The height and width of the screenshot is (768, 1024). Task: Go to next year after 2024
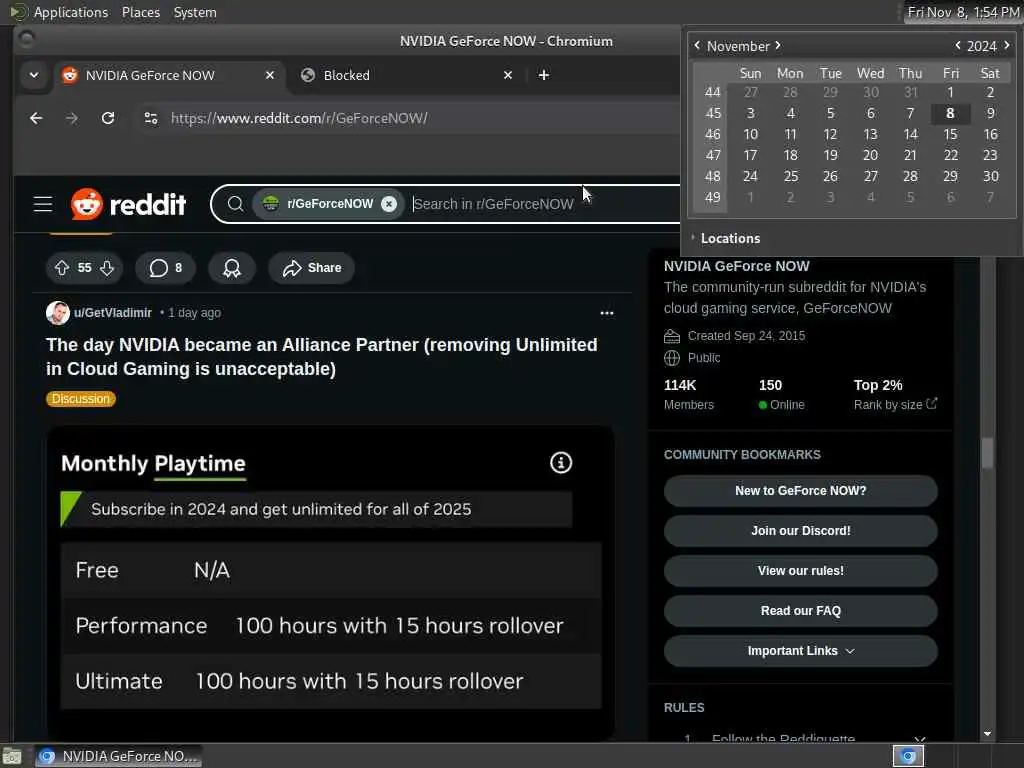click(x=1006, y=45)
